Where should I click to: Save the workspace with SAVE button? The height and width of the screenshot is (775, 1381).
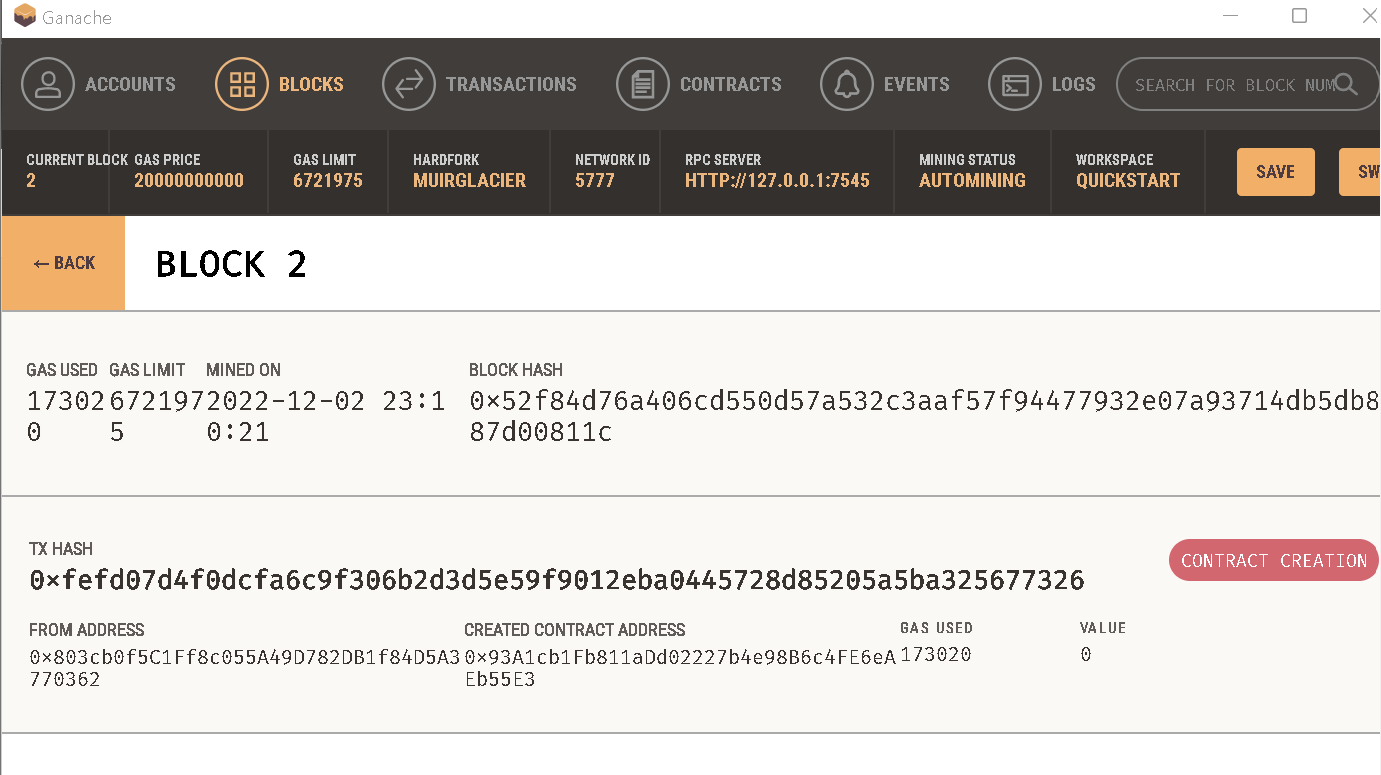[1276, 172]
